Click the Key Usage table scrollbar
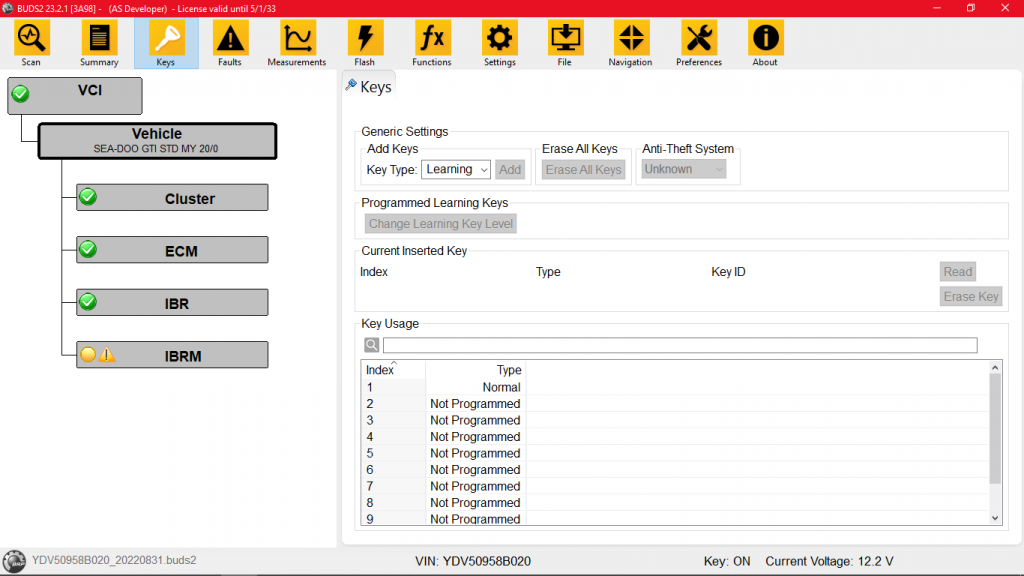Image resolution: width=1024 pixels, height=576 pixels. 994,430
